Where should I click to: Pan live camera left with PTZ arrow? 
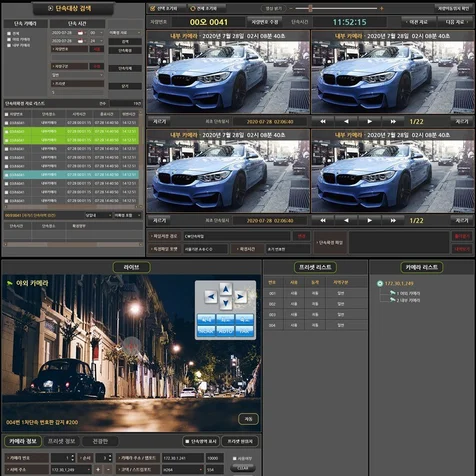click(x=211, y=296)
